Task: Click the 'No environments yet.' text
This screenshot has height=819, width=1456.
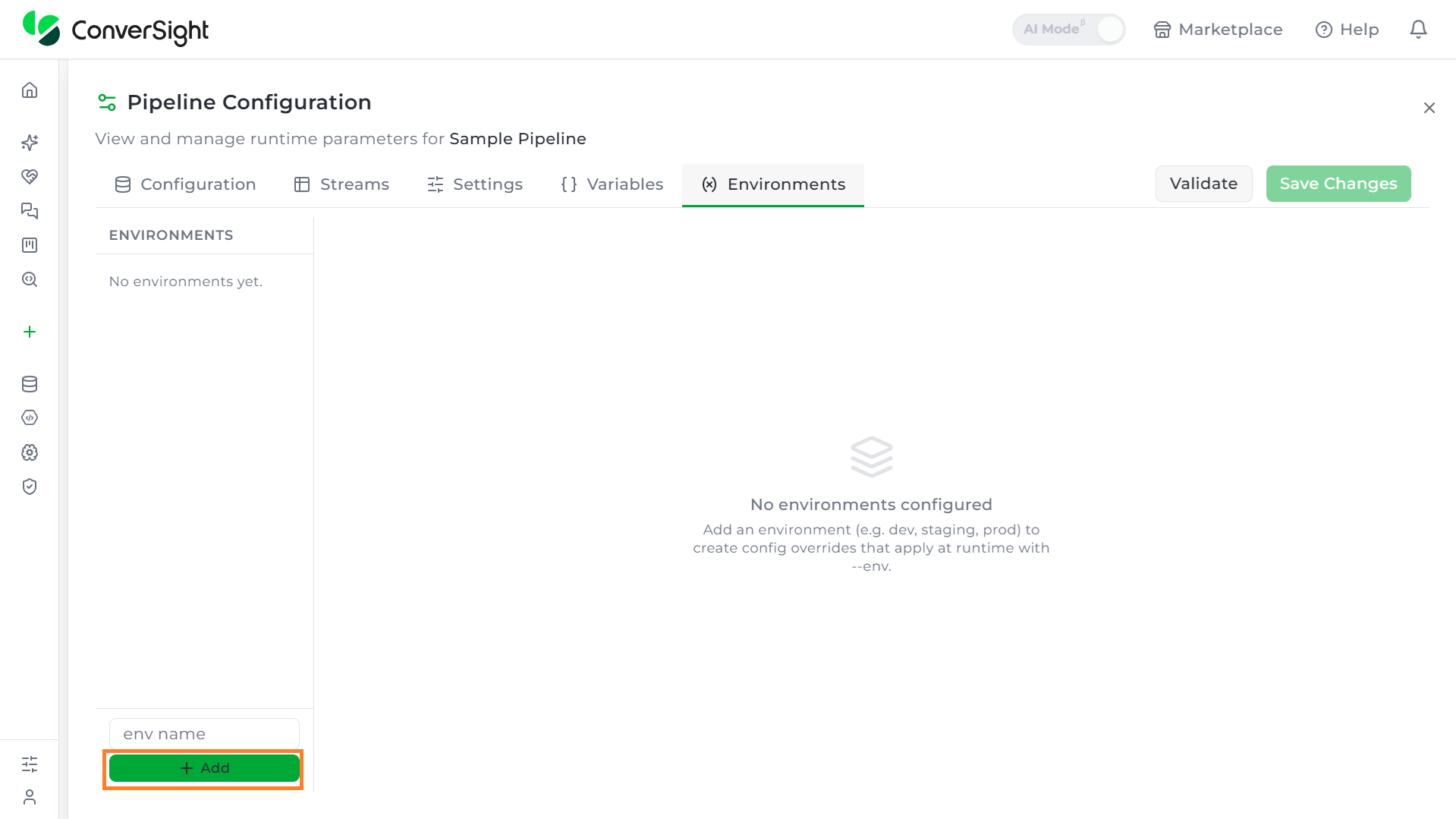Action: tap(186, 282)
